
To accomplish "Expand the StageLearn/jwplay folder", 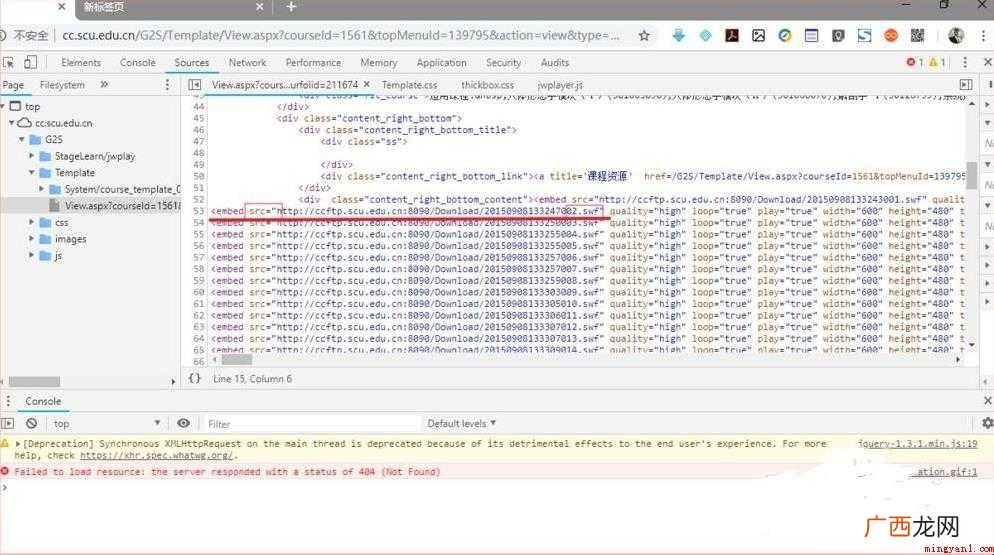I will (32, 155).
